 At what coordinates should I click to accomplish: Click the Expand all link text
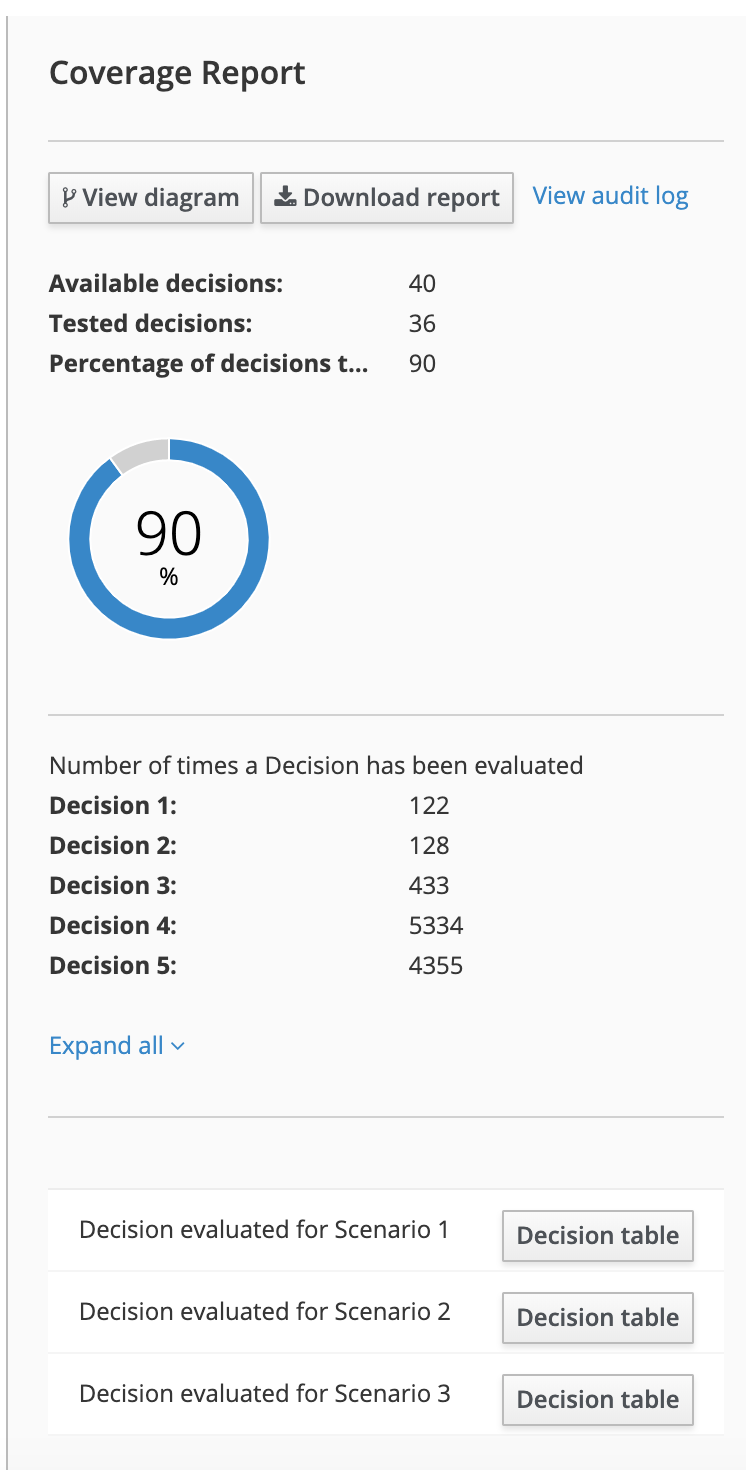pyautogui.click(x=106, y=1046)
